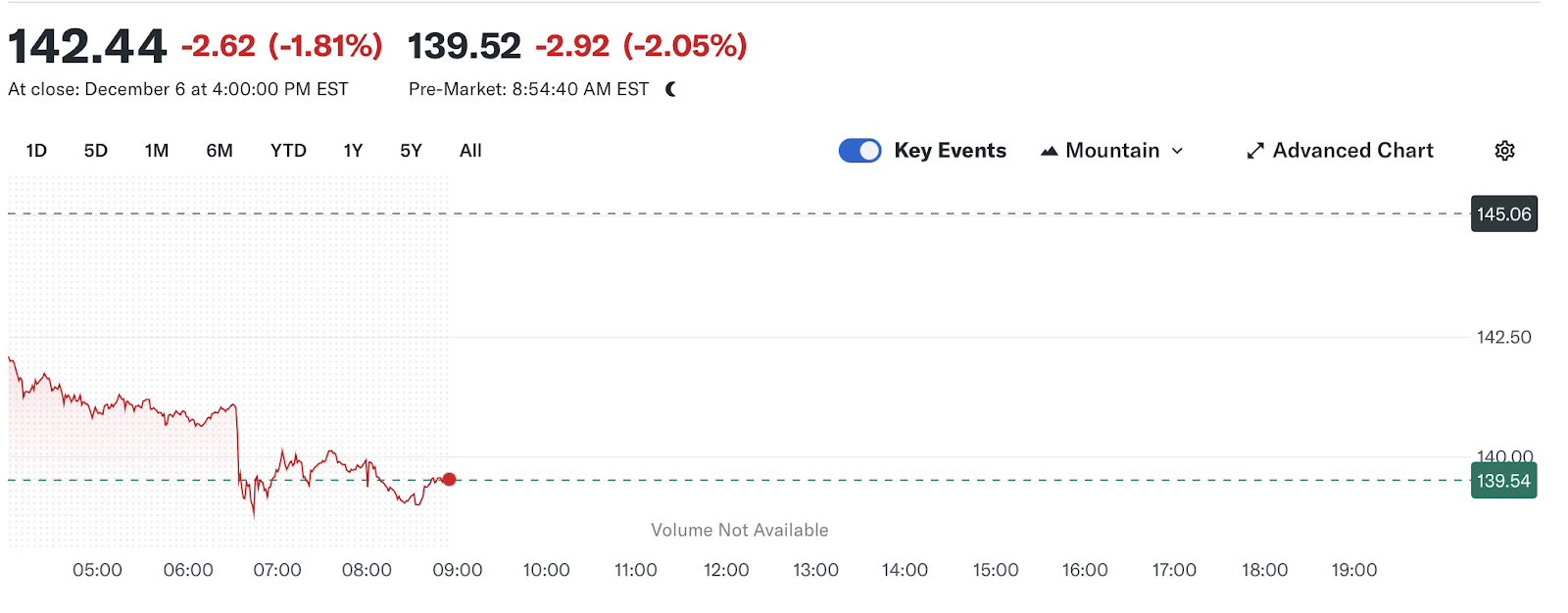Click the 145.06 previous close price tag
This screenshot has width=1568, height=613.
point(1504,213)
